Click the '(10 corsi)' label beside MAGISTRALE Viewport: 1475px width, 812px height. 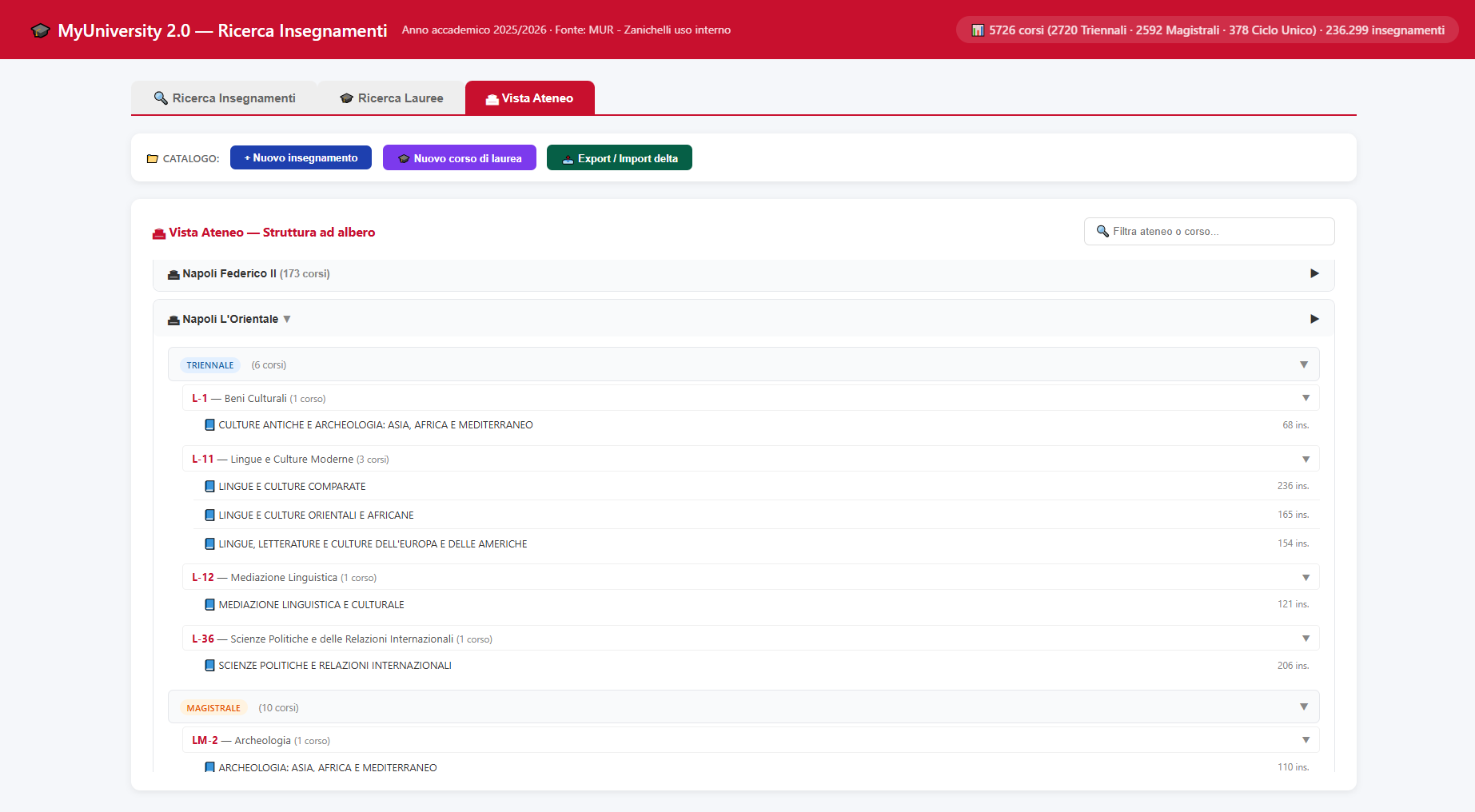(278, 708)
